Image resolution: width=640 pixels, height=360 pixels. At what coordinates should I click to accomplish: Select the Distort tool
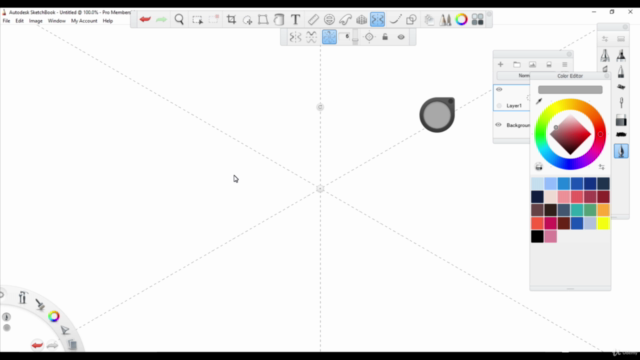pos(263,19)
